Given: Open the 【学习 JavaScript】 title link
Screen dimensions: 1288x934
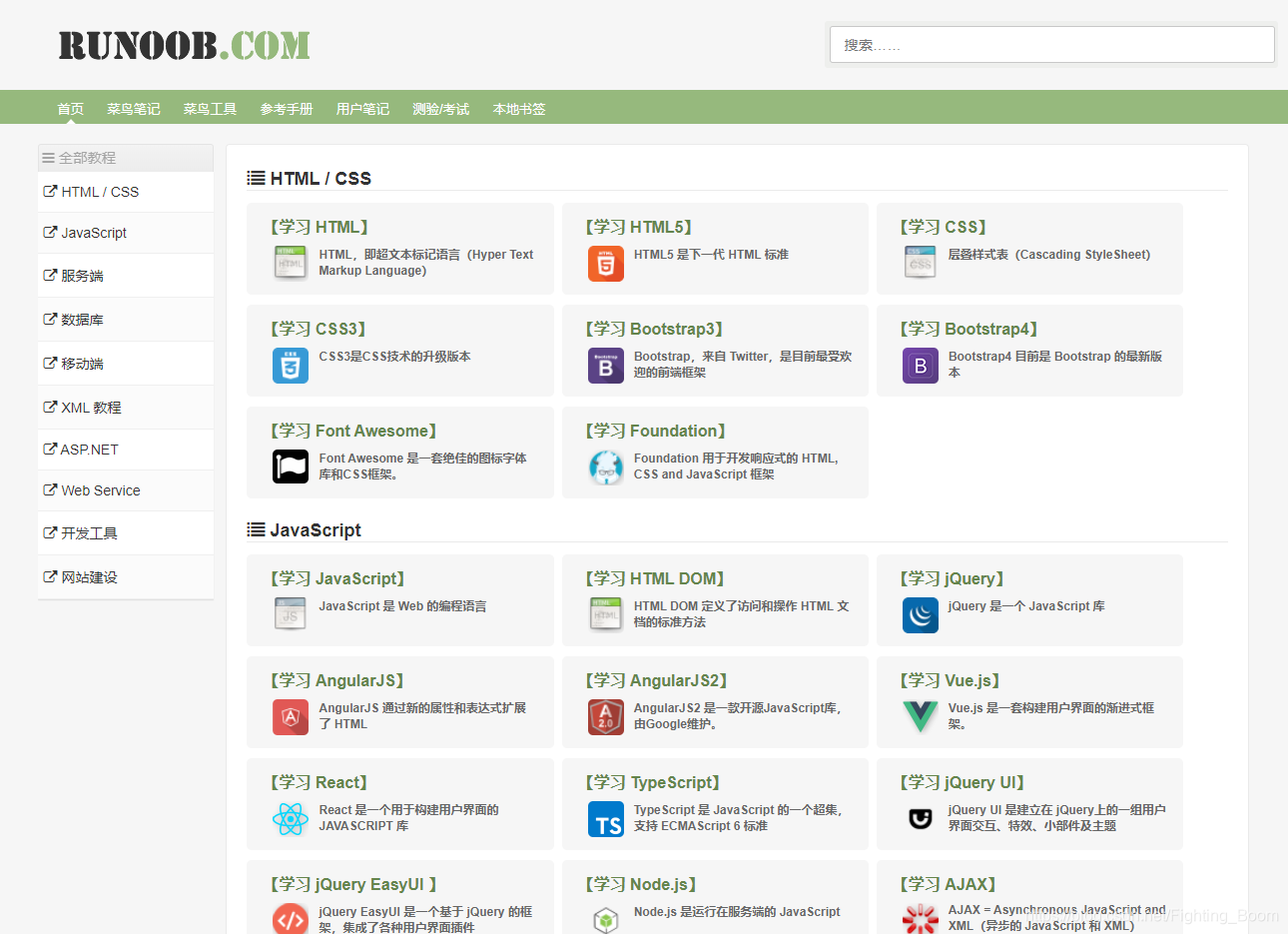Looking at the screenshot, I should point(338,578).
